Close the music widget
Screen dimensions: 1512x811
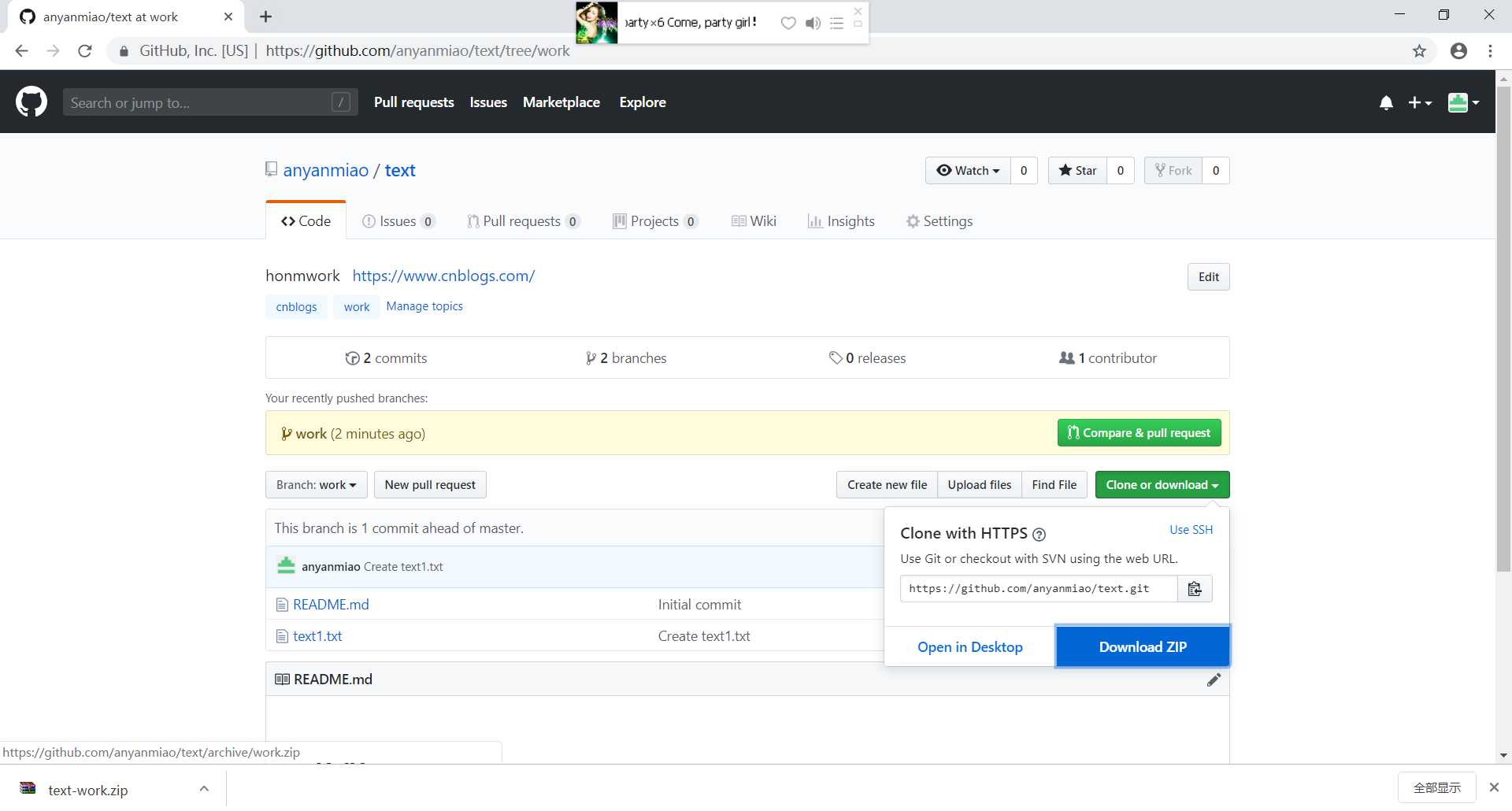[x=858, y=10]
